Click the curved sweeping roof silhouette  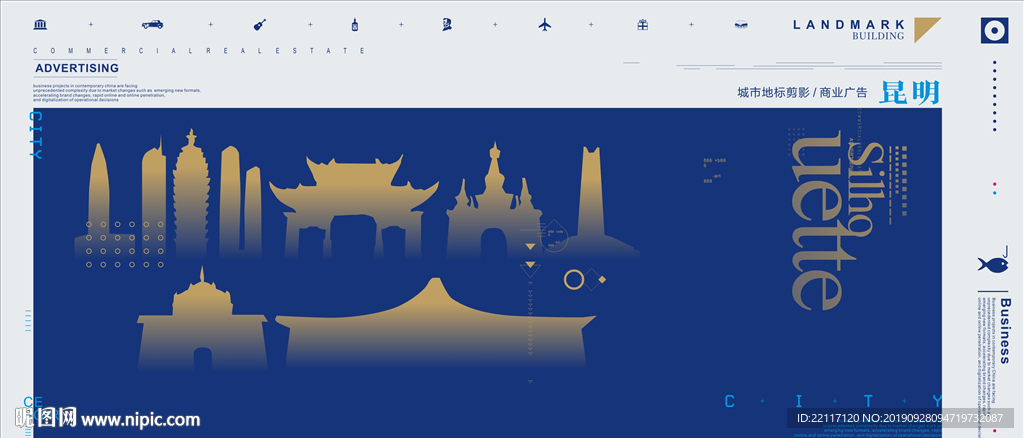click(x=435, y=322)
